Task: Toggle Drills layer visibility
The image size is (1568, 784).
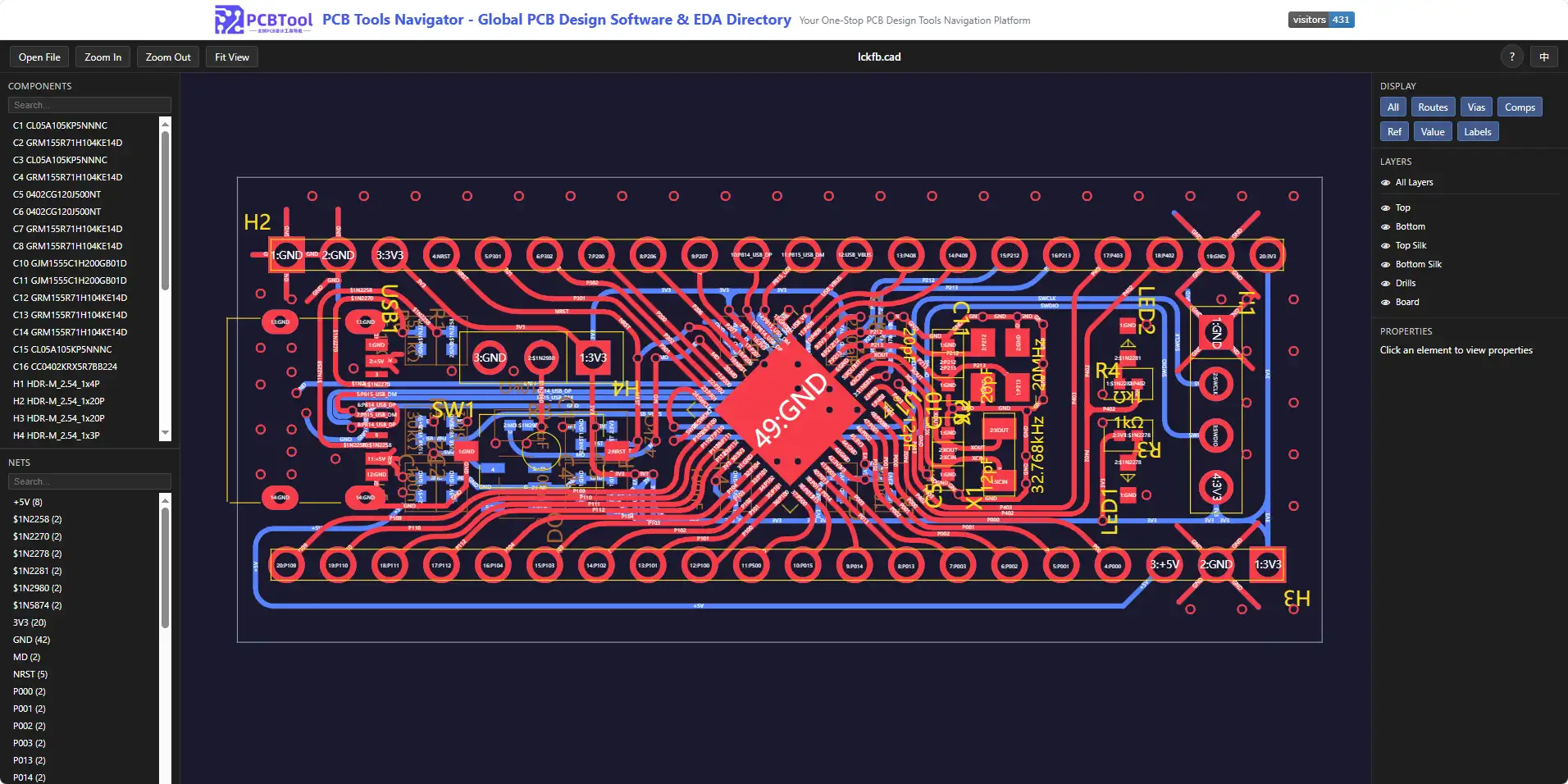Action: [x=1385, y=284]
